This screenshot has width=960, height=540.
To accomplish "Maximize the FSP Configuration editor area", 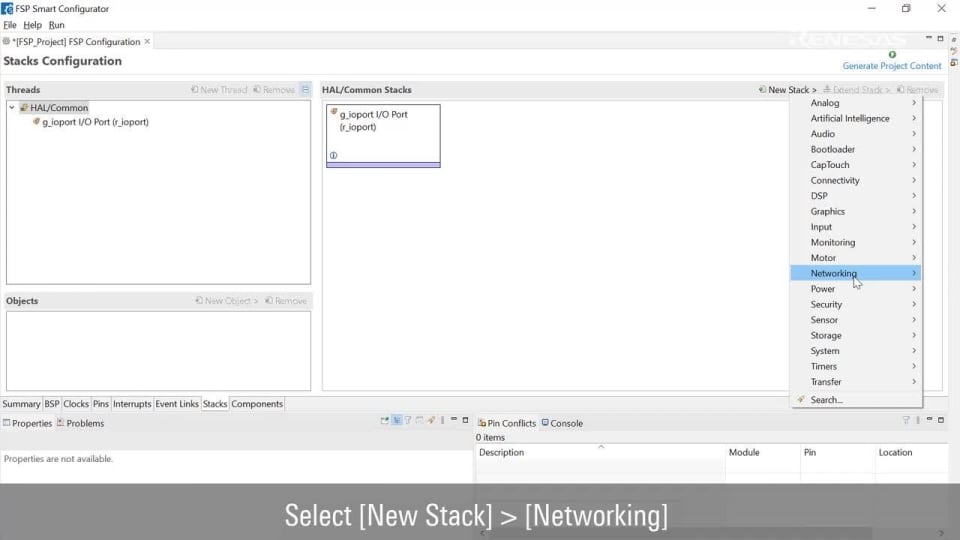I will pos(940,38).
